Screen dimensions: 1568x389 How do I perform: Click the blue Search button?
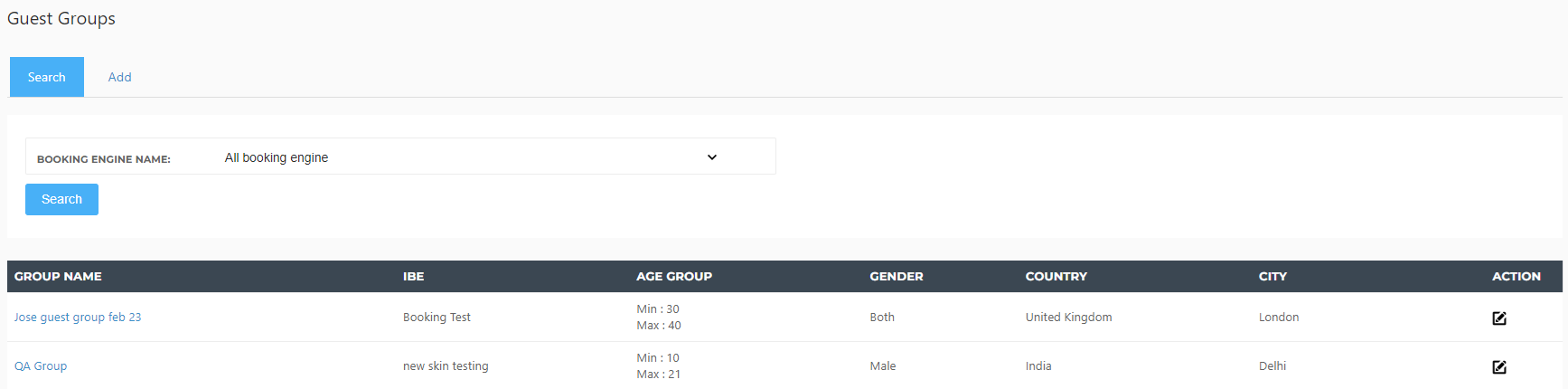click(x=61, y=199)
